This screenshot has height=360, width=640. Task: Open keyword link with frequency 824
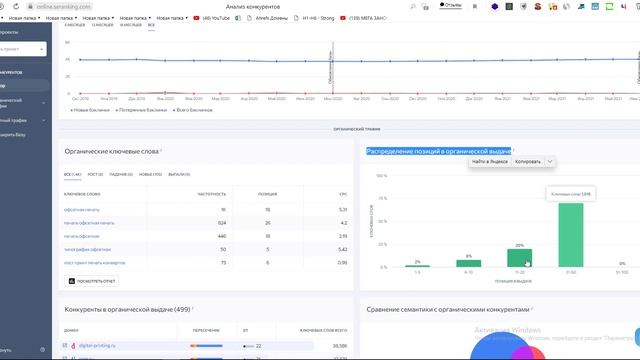tap(89, 223)
